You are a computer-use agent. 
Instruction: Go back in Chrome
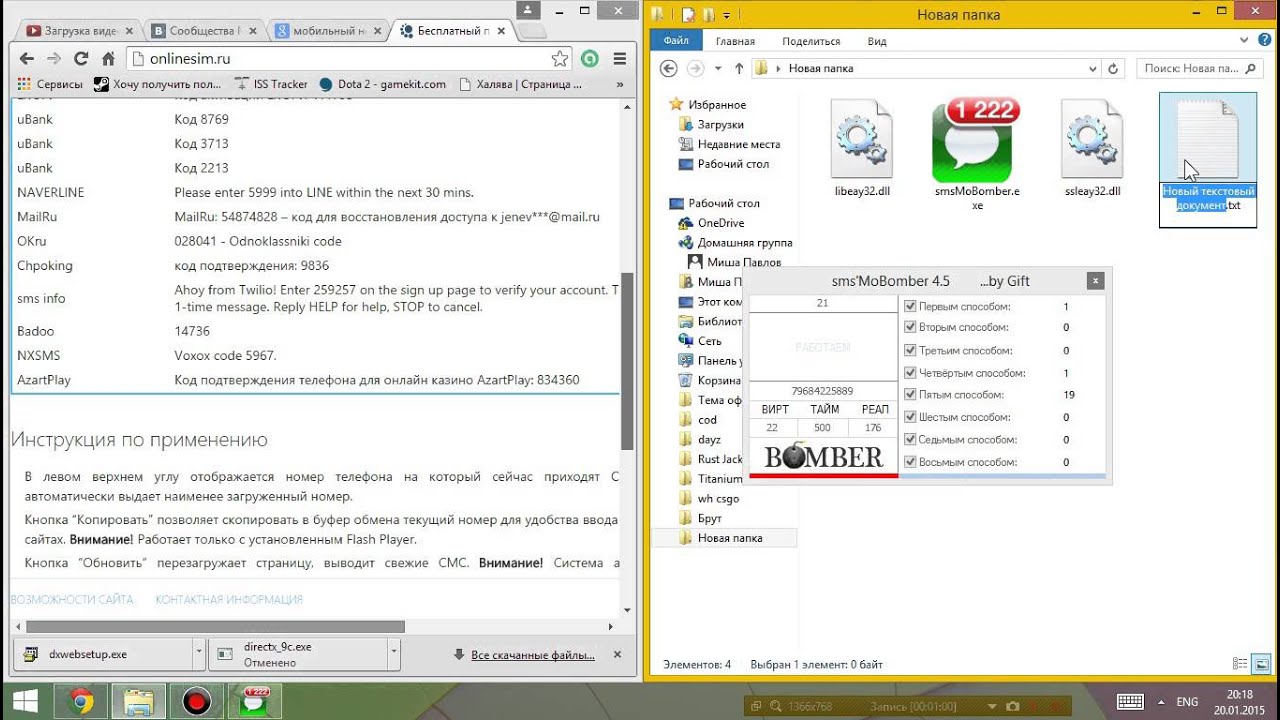pos(26,59)
